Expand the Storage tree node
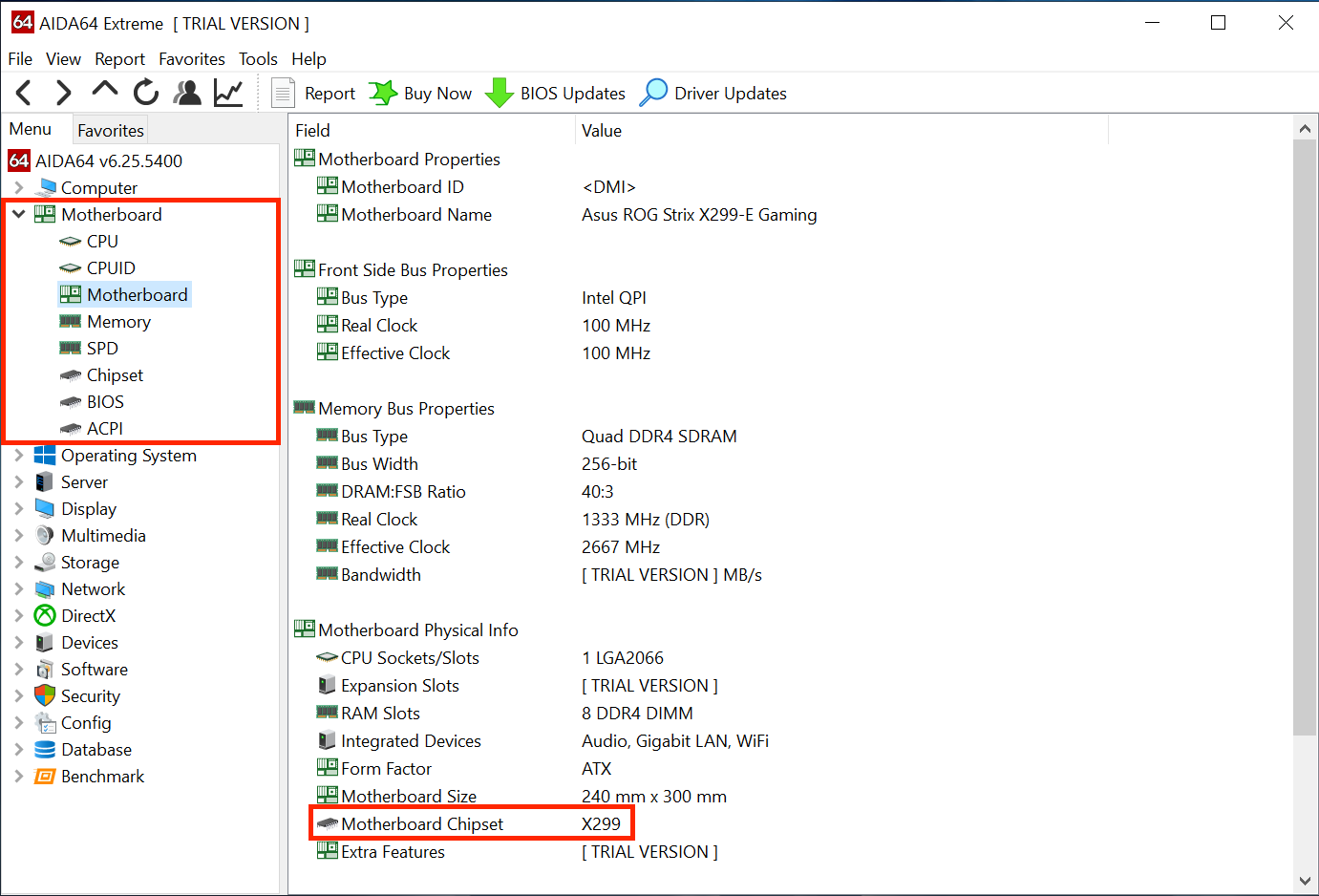This screenshot has height=896, width=1319. pos(18,563)
